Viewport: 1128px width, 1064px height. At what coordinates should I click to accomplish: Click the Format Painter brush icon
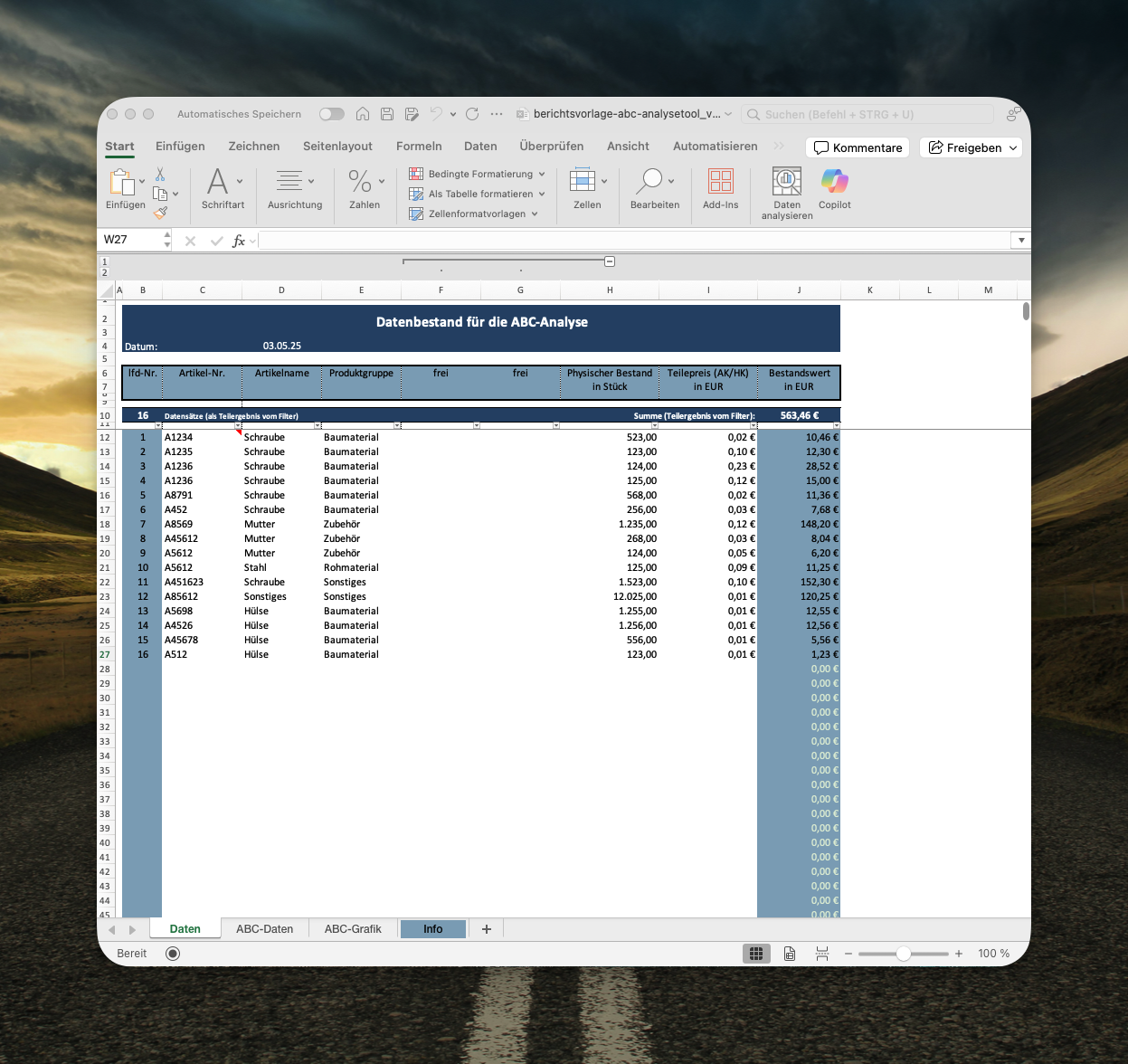click(160, 214)
